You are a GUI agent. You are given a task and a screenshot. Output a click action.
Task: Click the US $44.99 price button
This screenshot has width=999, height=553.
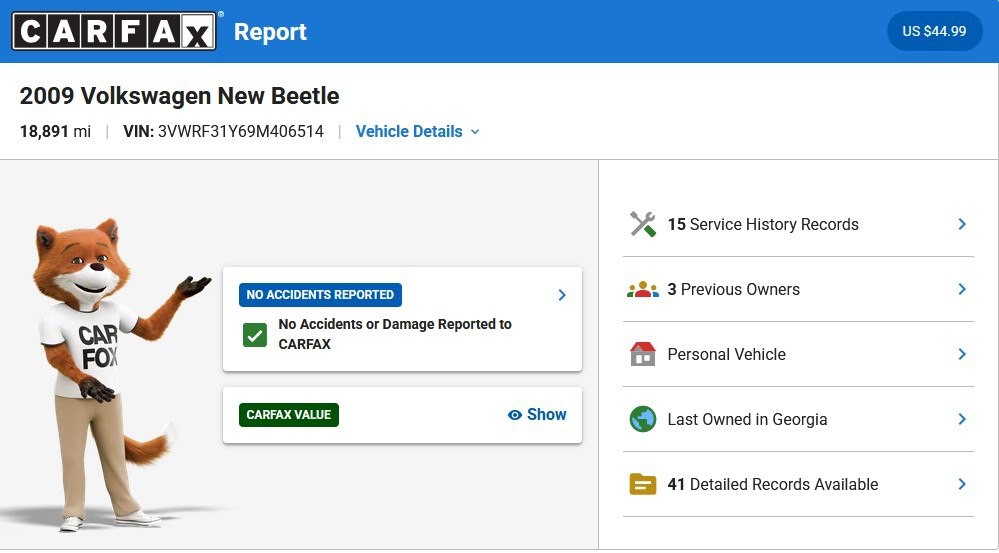coord(934,31)
